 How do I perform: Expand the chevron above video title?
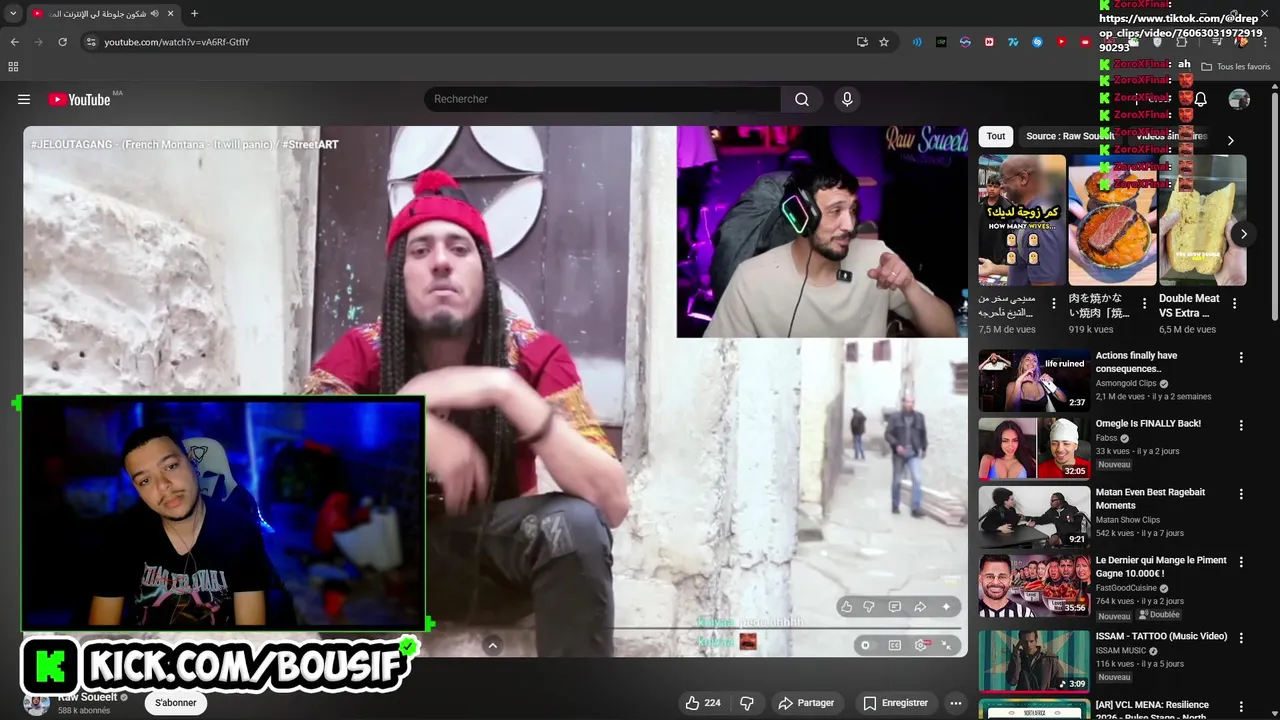(x=492, y=646)
